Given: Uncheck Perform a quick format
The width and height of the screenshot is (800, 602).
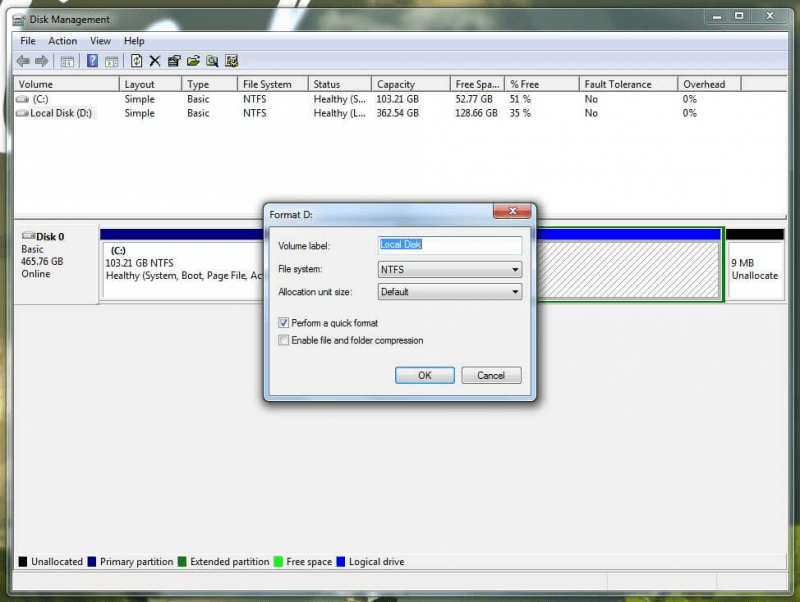Looking at the screenshot, I should click(x=284, y=323).
